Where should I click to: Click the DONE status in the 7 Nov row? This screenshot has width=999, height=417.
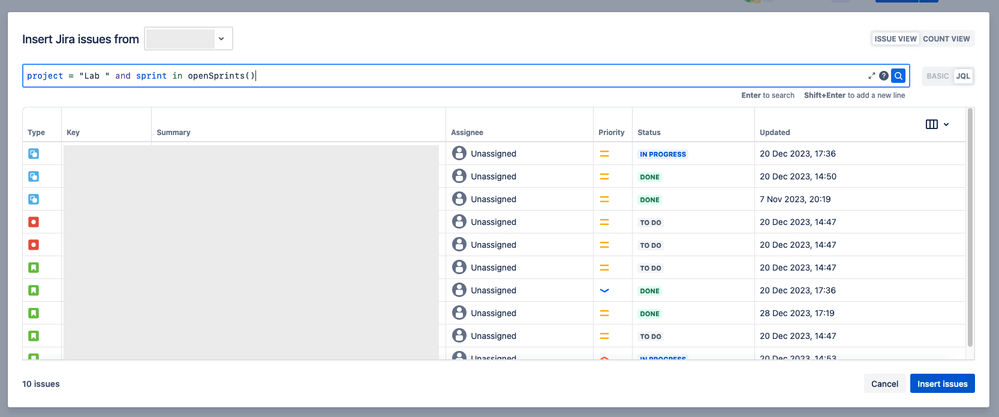point(650,199)
